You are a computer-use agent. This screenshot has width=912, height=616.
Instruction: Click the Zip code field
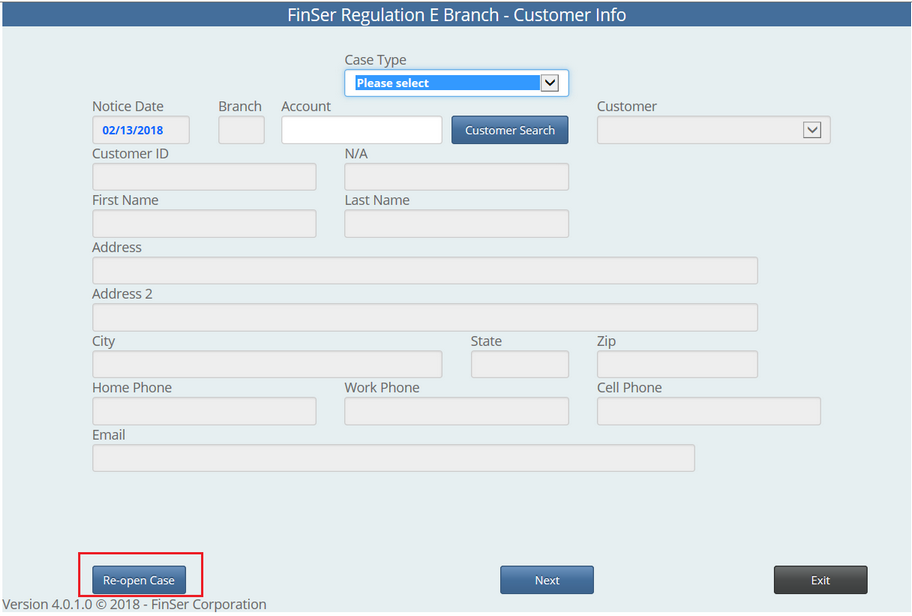tap(677, 364)
